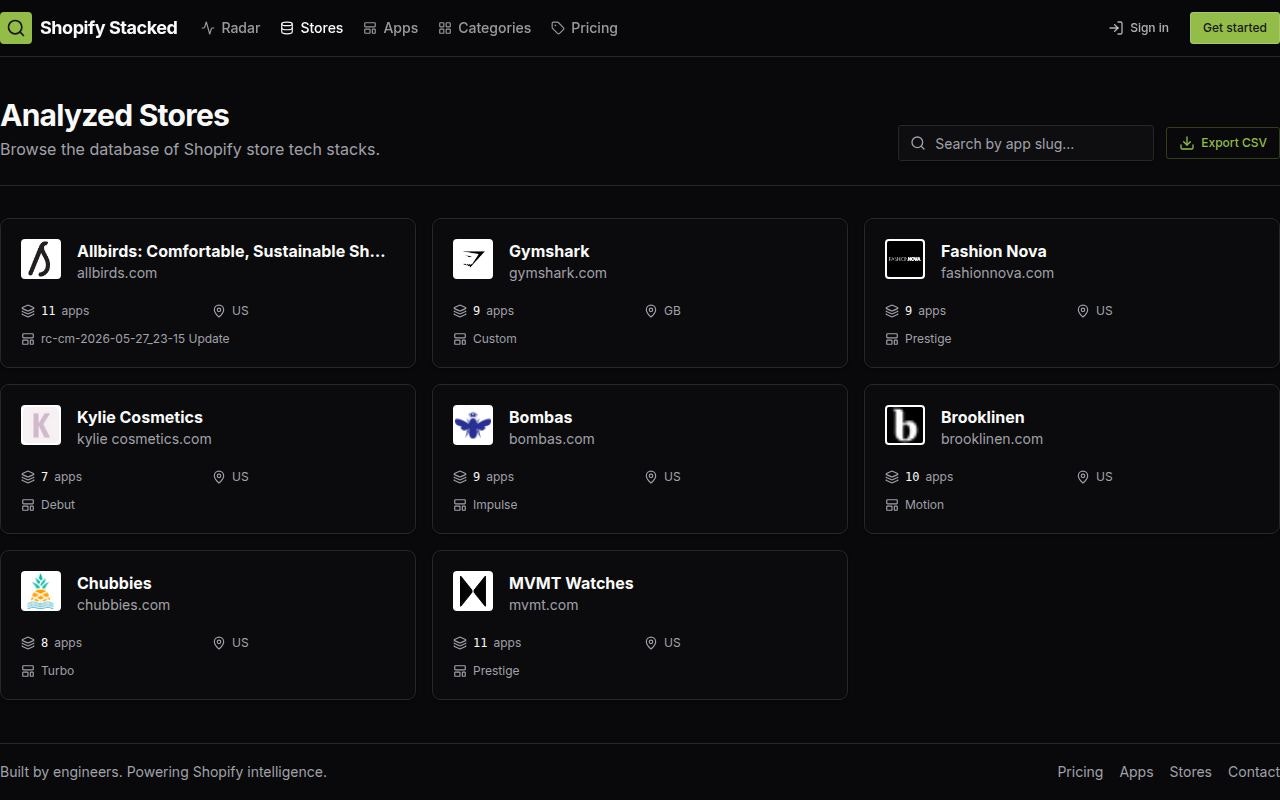The height and width of the screenshot is (800, 1280).
Task: Click the Kylie Cosmetics logo
Action: pyautogui.click(x=41, y=425)
